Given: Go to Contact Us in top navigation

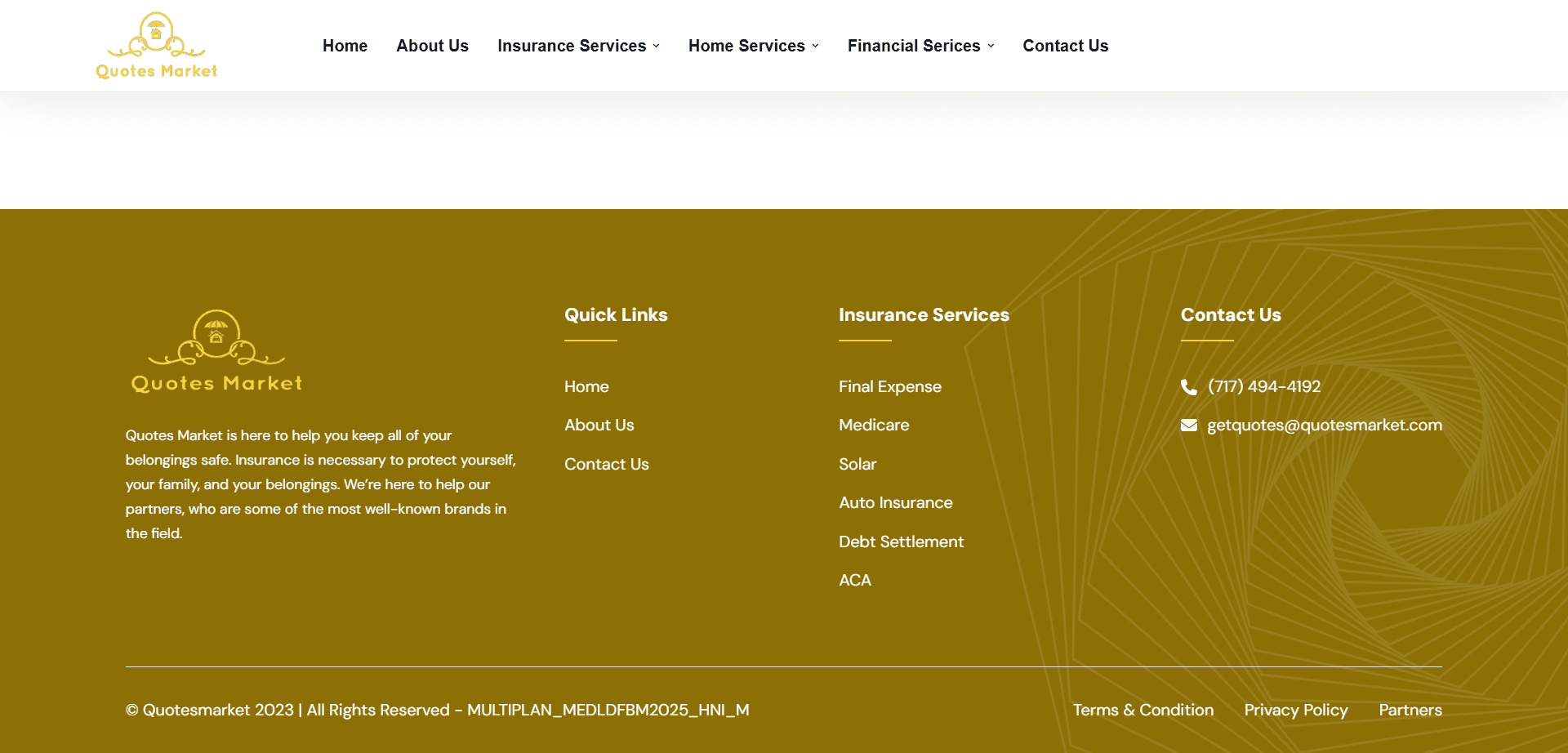Looking at the screenshot, I should coord(1066,46).
